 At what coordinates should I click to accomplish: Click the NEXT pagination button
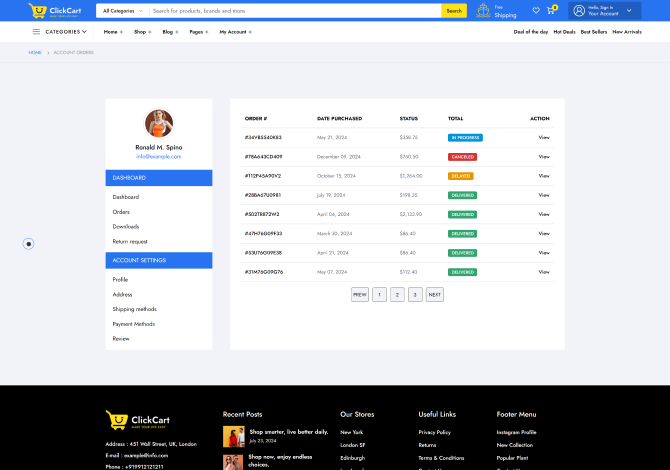434,294
